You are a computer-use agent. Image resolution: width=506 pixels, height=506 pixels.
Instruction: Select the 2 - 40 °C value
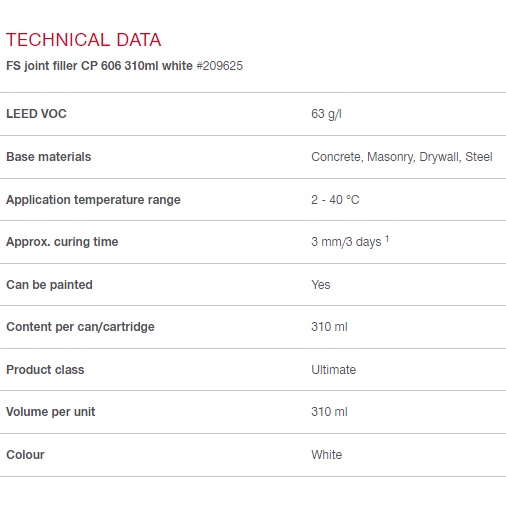[x=335, y=200]
